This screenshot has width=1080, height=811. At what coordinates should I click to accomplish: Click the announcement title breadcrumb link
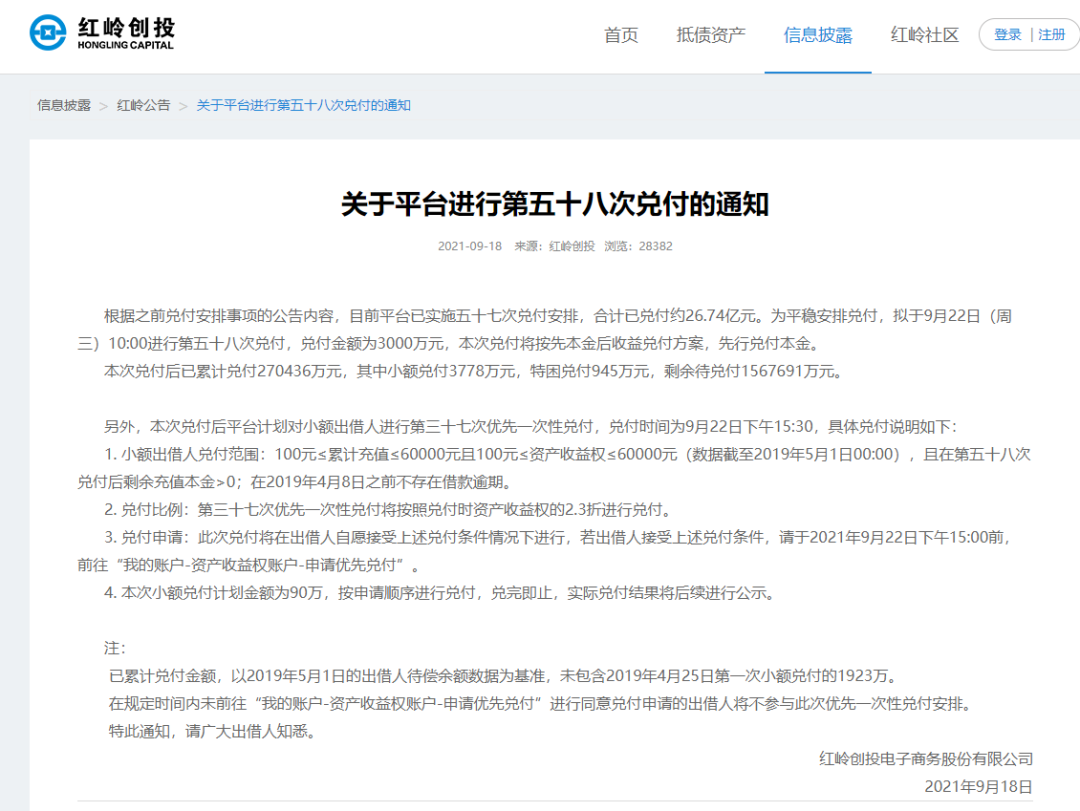coord(302,104)
